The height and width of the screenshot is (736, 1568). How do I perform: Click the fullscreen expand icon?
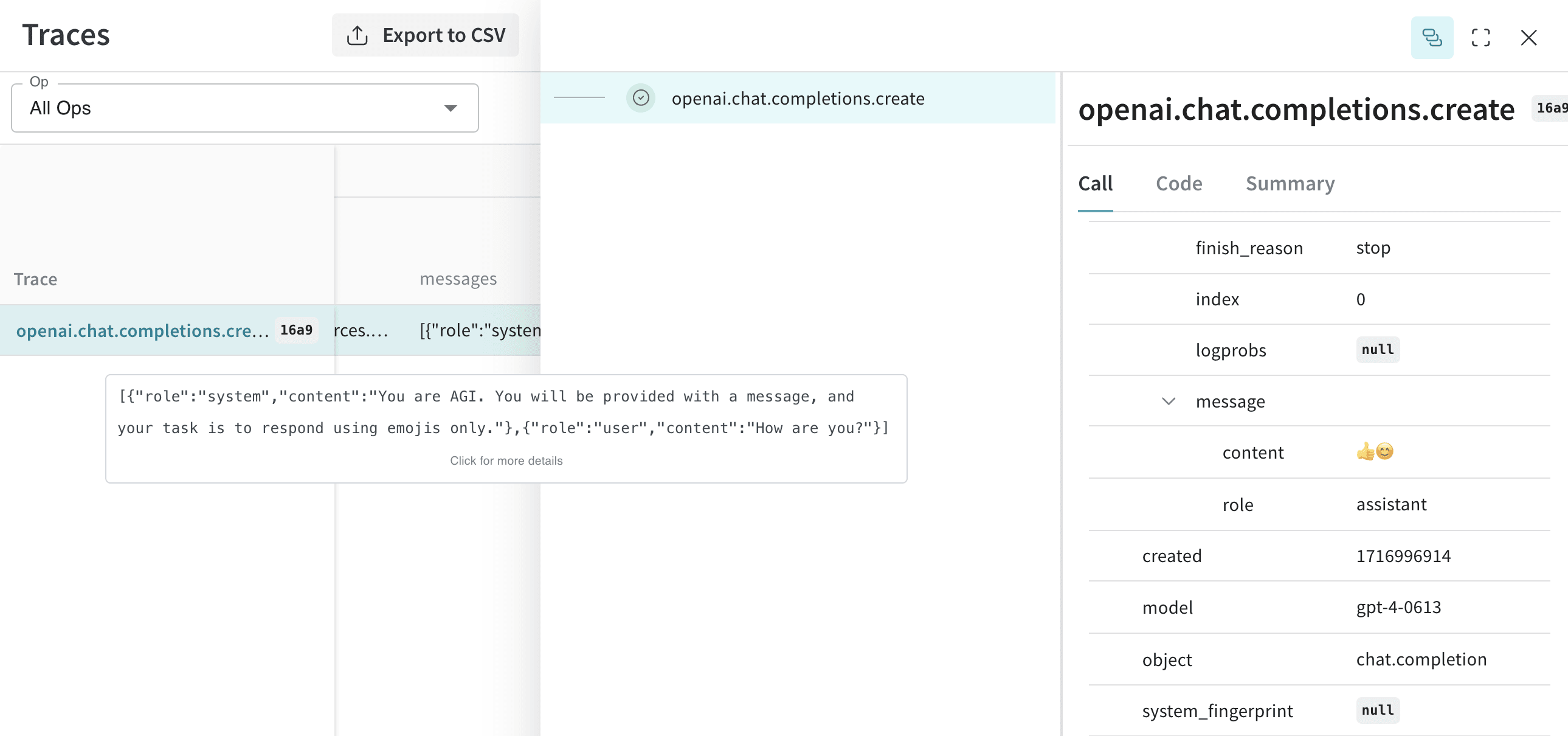coord(1480,38)
